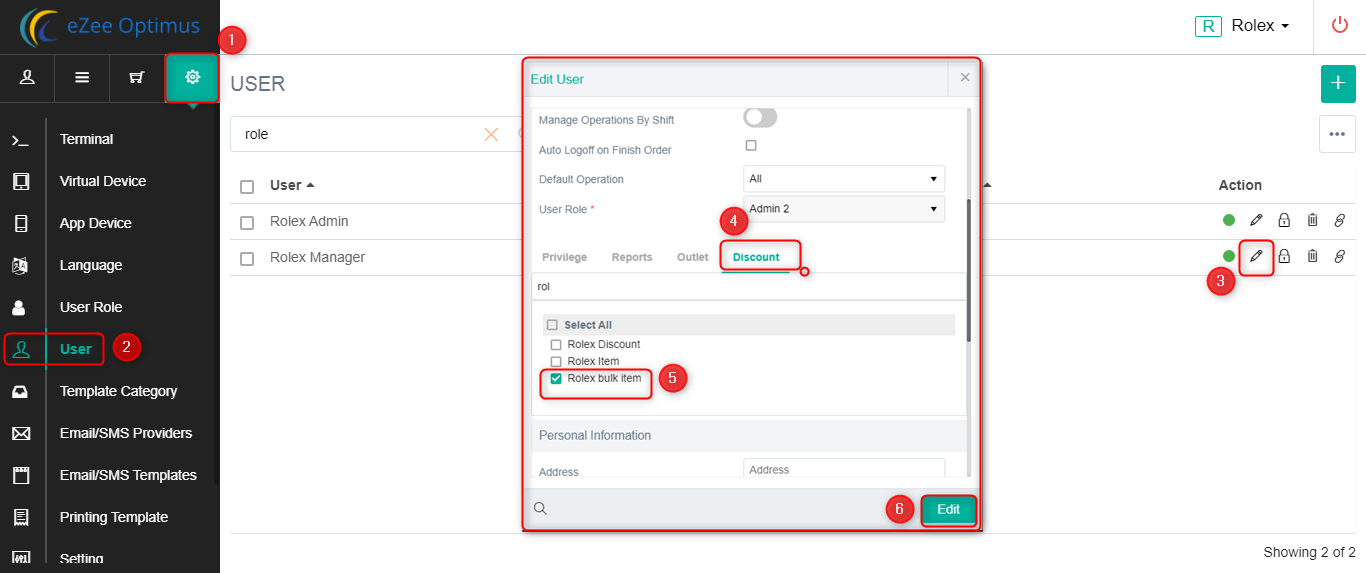Open the hamburger list section icon
Image resolution: width=1366 pixels, height=573 pixels.
pyautogui.click(x=82, y=77)
